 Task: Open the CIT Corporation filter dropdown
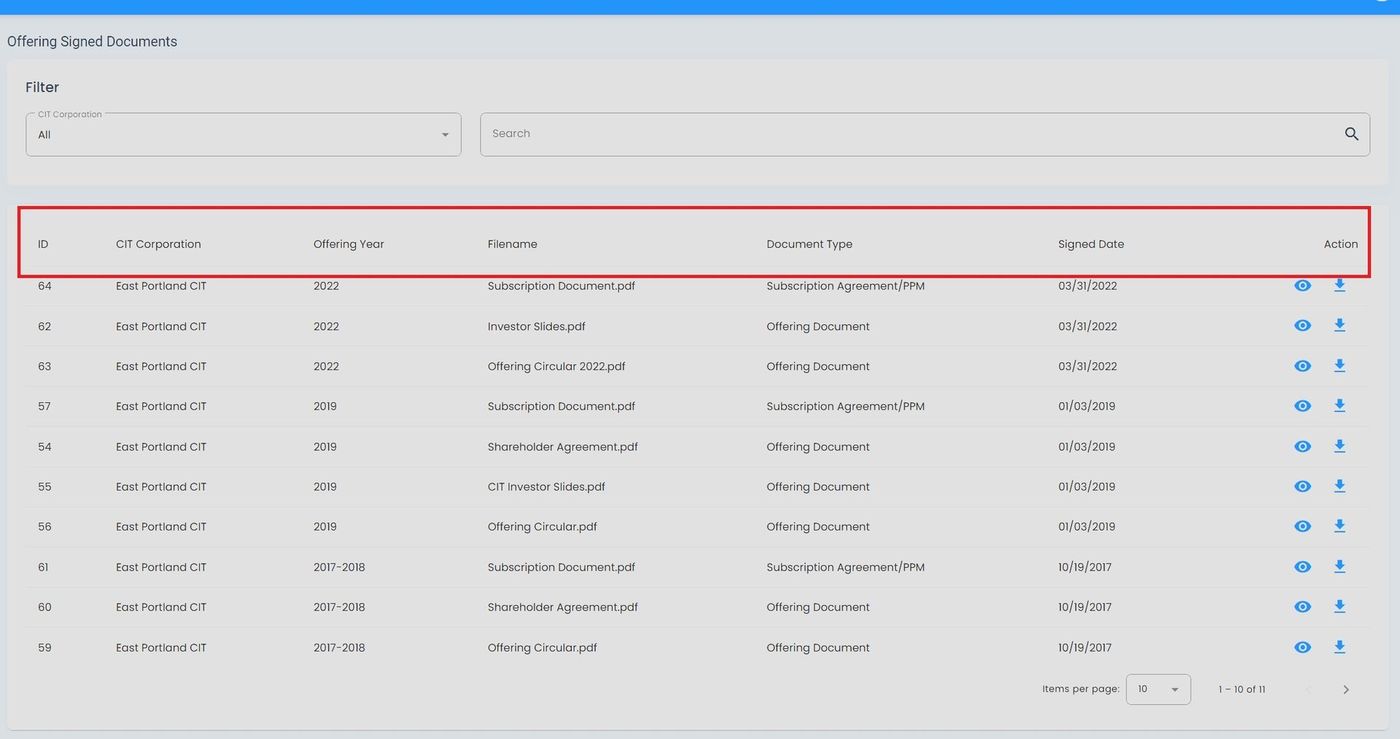click(243, 134)
